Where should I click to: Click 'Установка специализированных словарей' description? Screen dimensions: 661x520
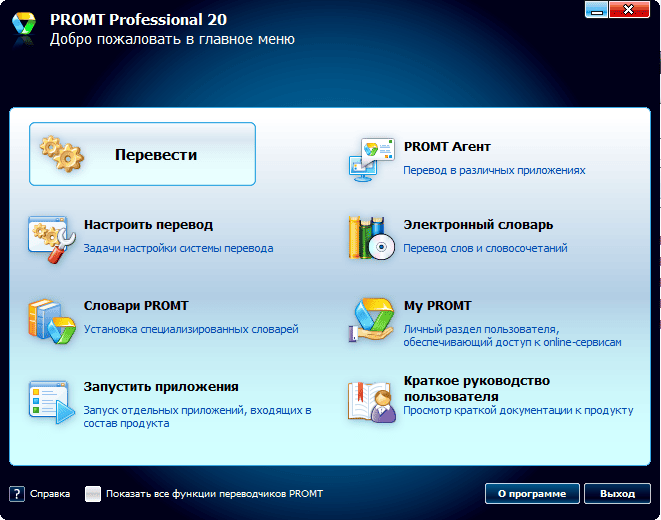coord(191,329)
